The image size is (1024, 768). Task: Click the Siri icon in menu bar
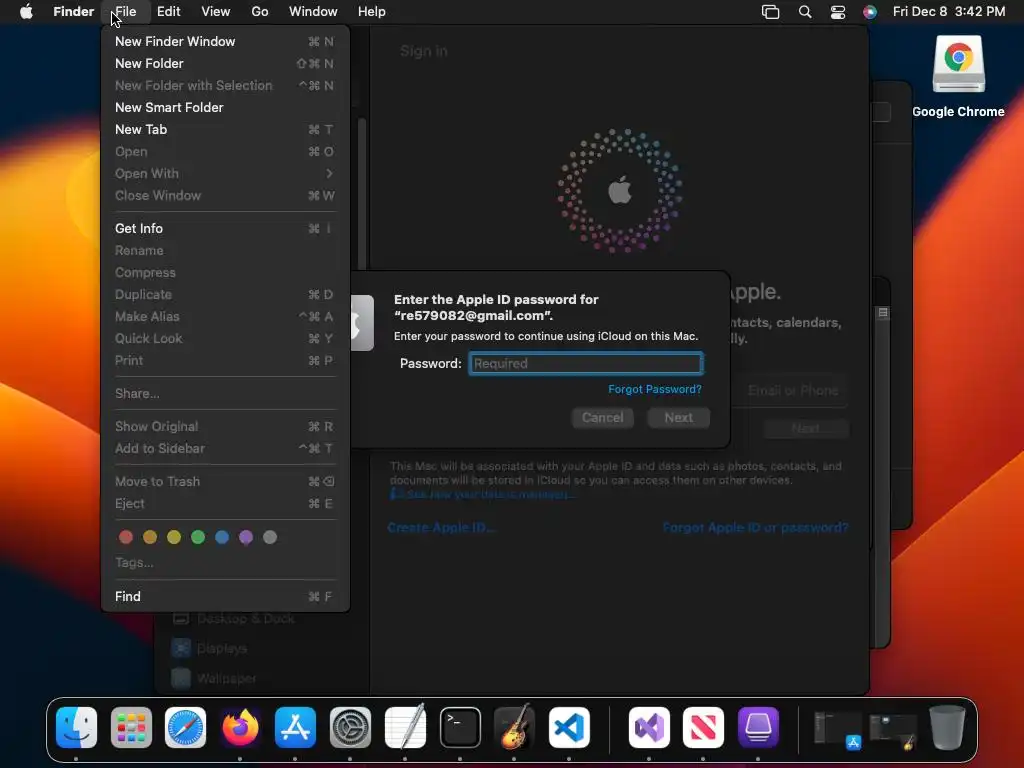click(869, 12)
